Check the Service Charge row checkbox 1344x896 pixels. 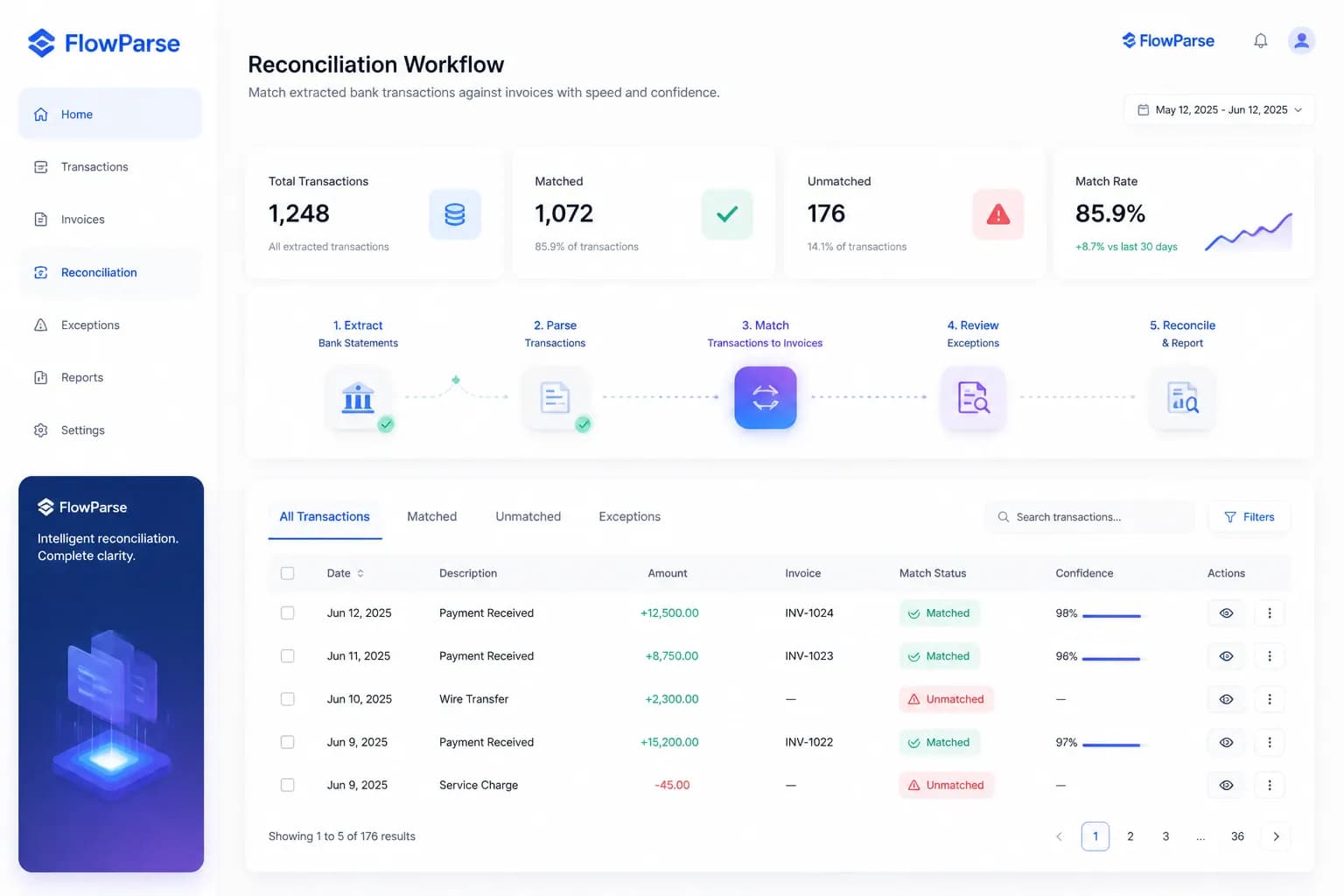(287, 785)
